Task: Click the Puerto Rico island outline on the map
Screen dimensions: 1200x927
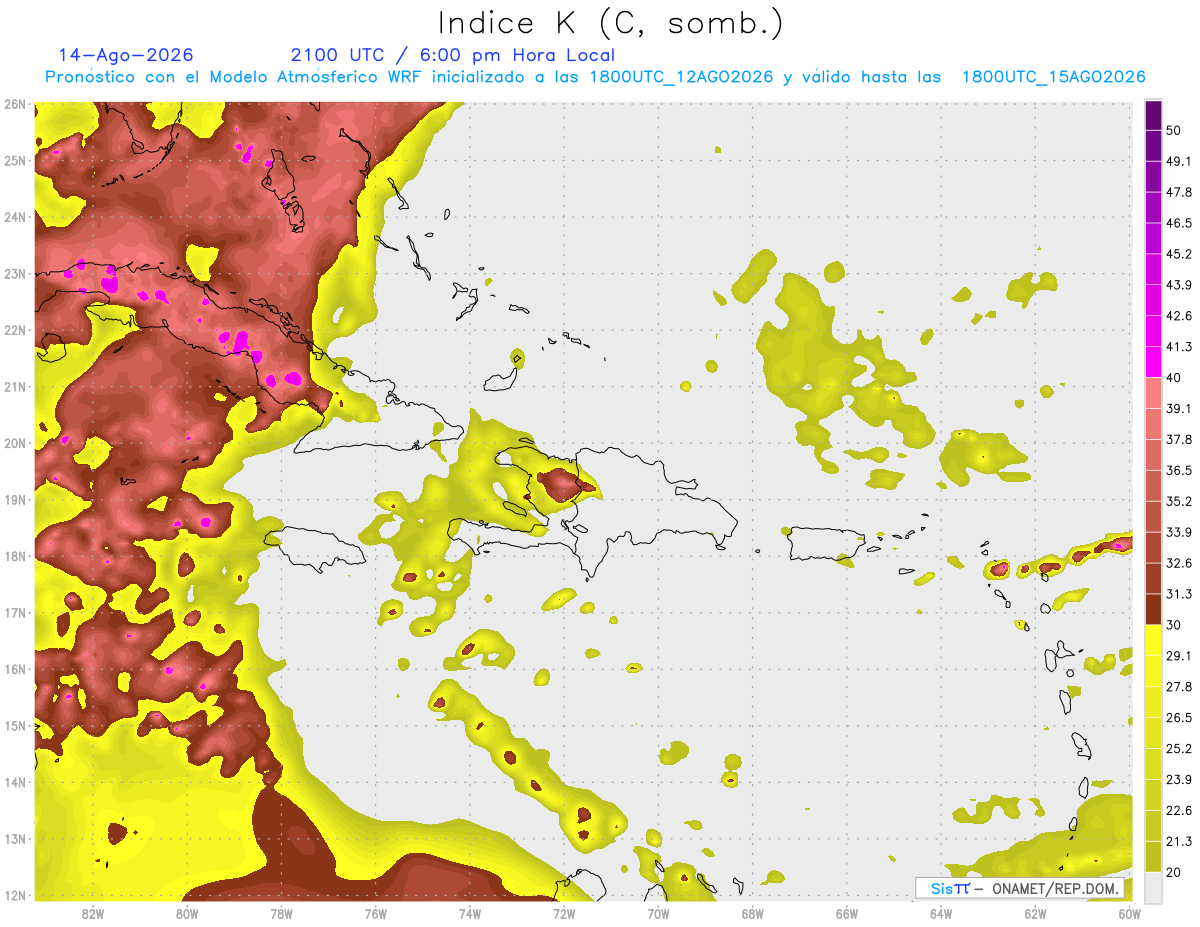Action: [x=825, y=544]
